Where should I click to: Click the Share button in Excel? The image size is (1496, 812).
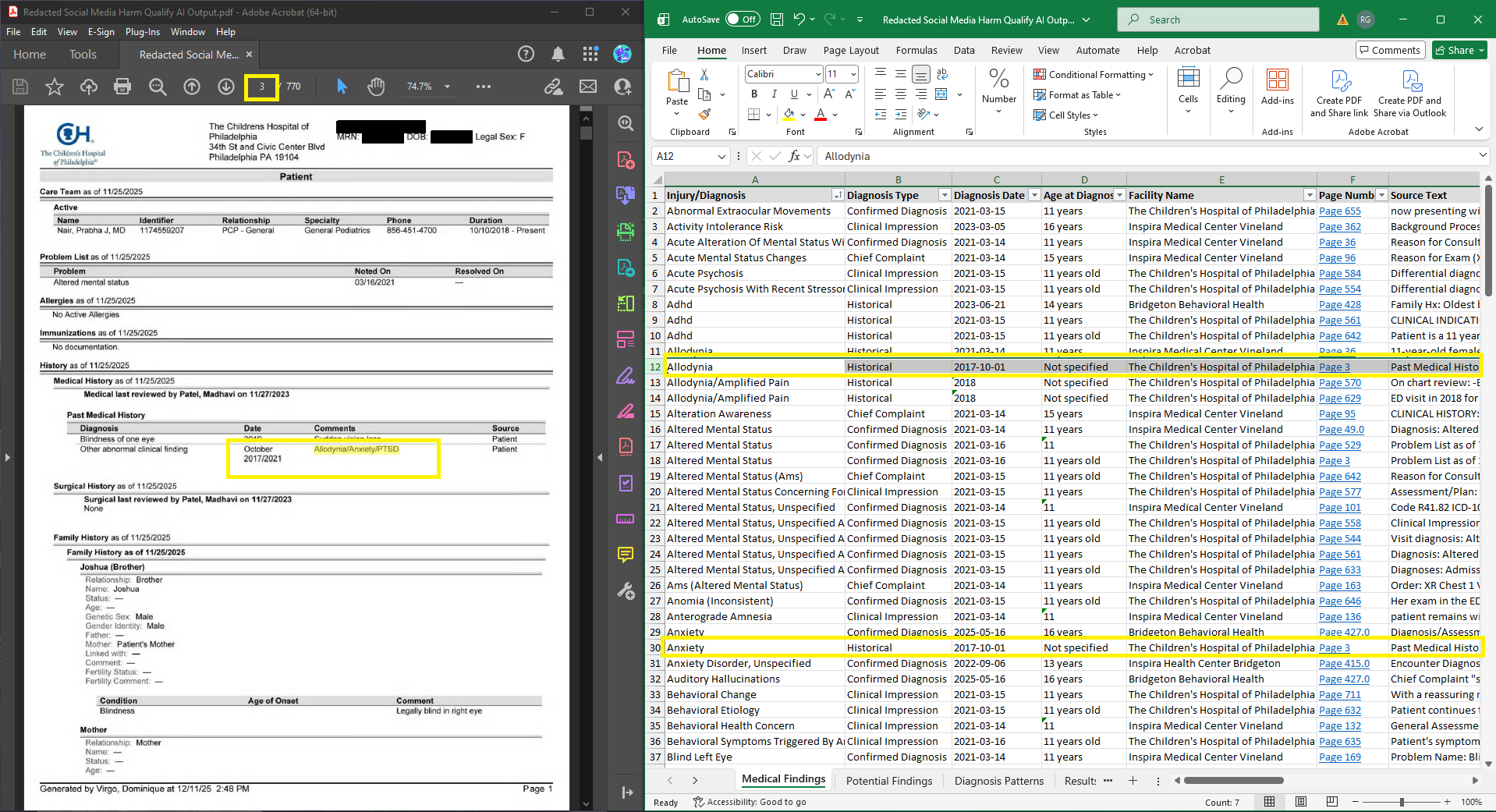coord(1458,50)
